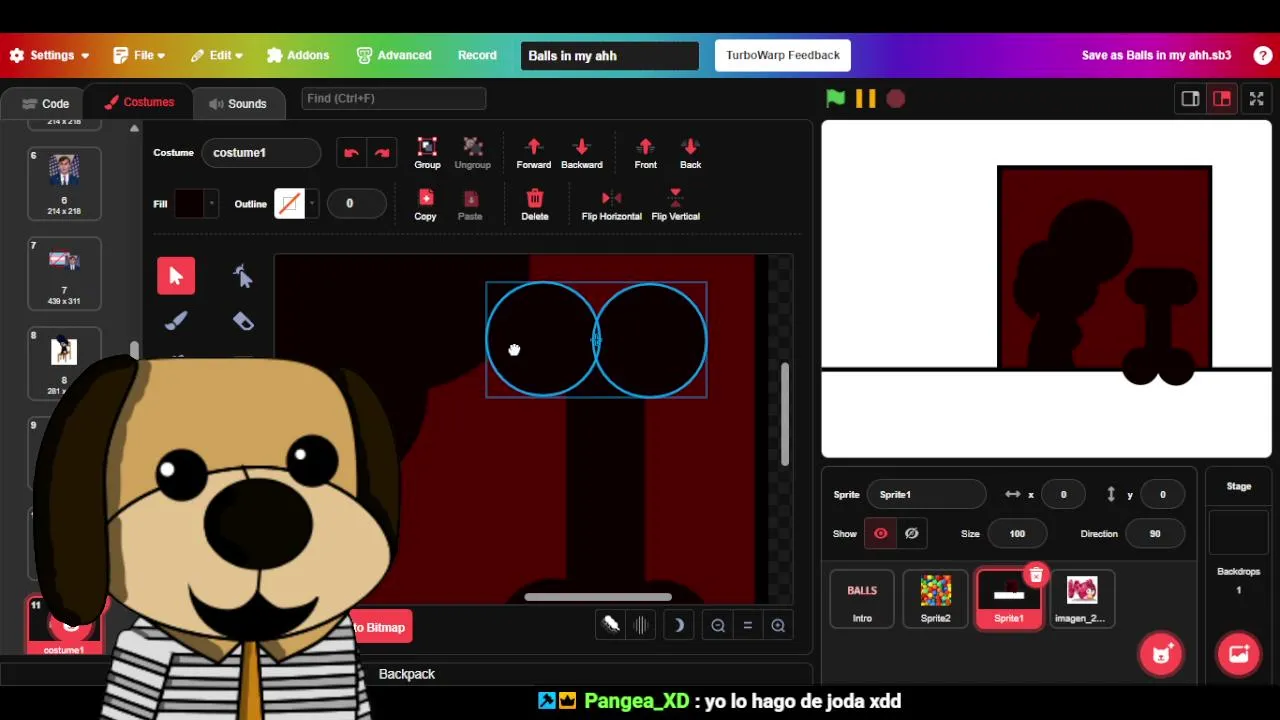Move selection Backward one layer

582,153
